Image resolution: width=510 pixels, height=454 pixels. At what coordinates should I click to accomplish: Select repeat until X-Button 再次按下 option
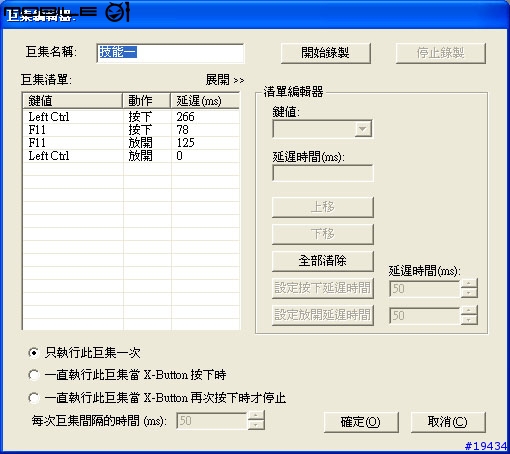(33, 398)
